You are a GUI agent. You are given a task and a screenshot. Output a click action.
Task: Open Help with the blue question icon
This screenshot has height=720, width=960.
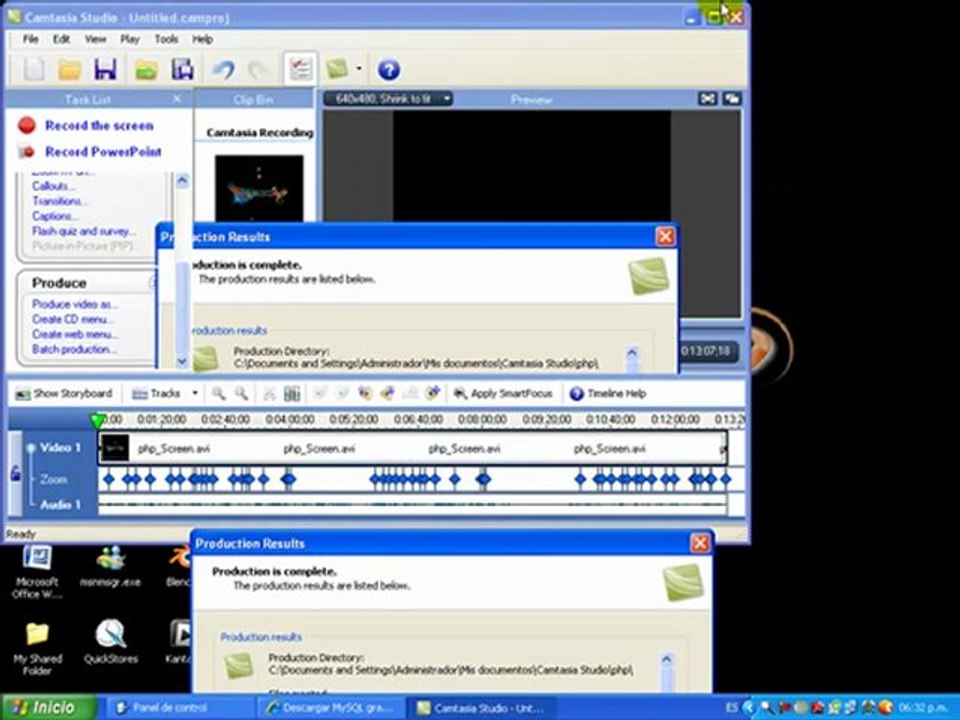pyautogui.click(x=388, y=69)
